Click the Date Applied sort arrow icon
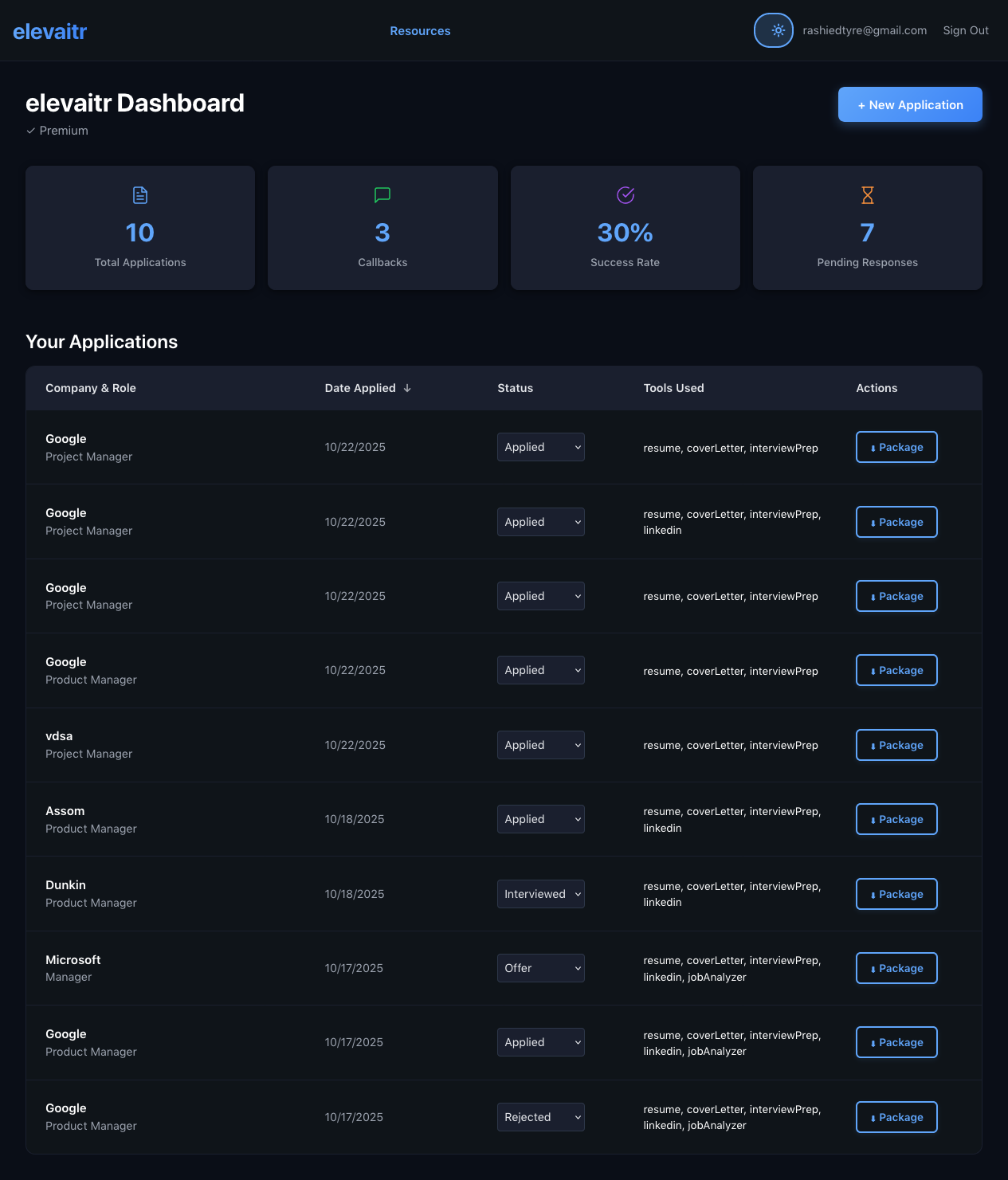The width and height of the screenshot is (1008, 1180). (x=407, y=388)
